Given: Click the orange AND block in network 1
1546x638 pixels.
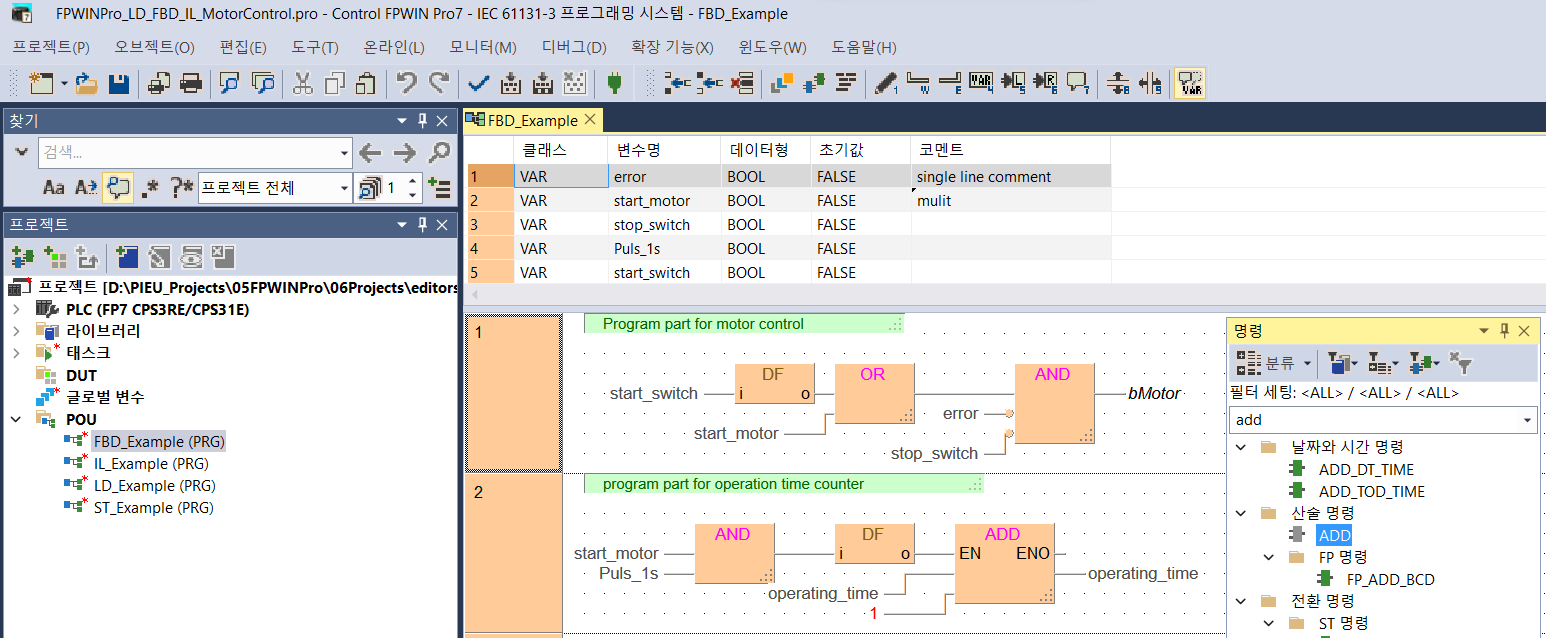Looking at the screenshot, I should [1052, 403].
